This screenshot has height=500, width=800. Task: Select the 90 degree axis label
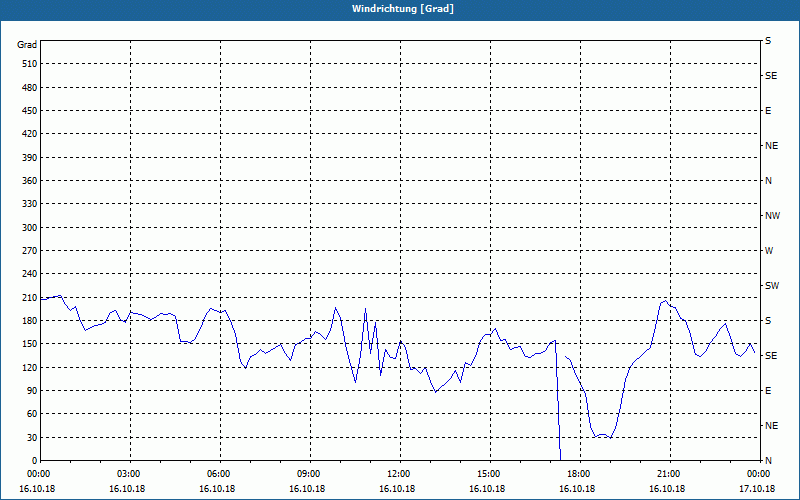coord(32,391)
